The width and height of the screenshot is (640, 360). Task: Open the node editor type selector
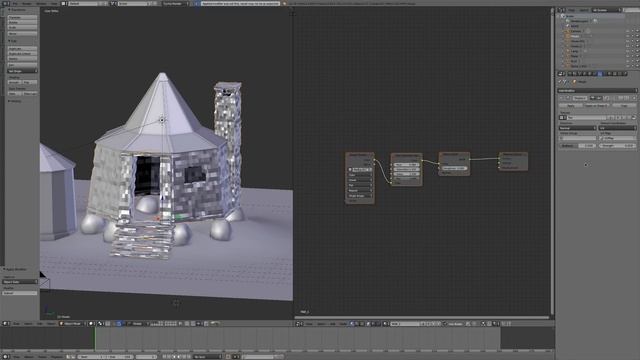pos(299,324)
